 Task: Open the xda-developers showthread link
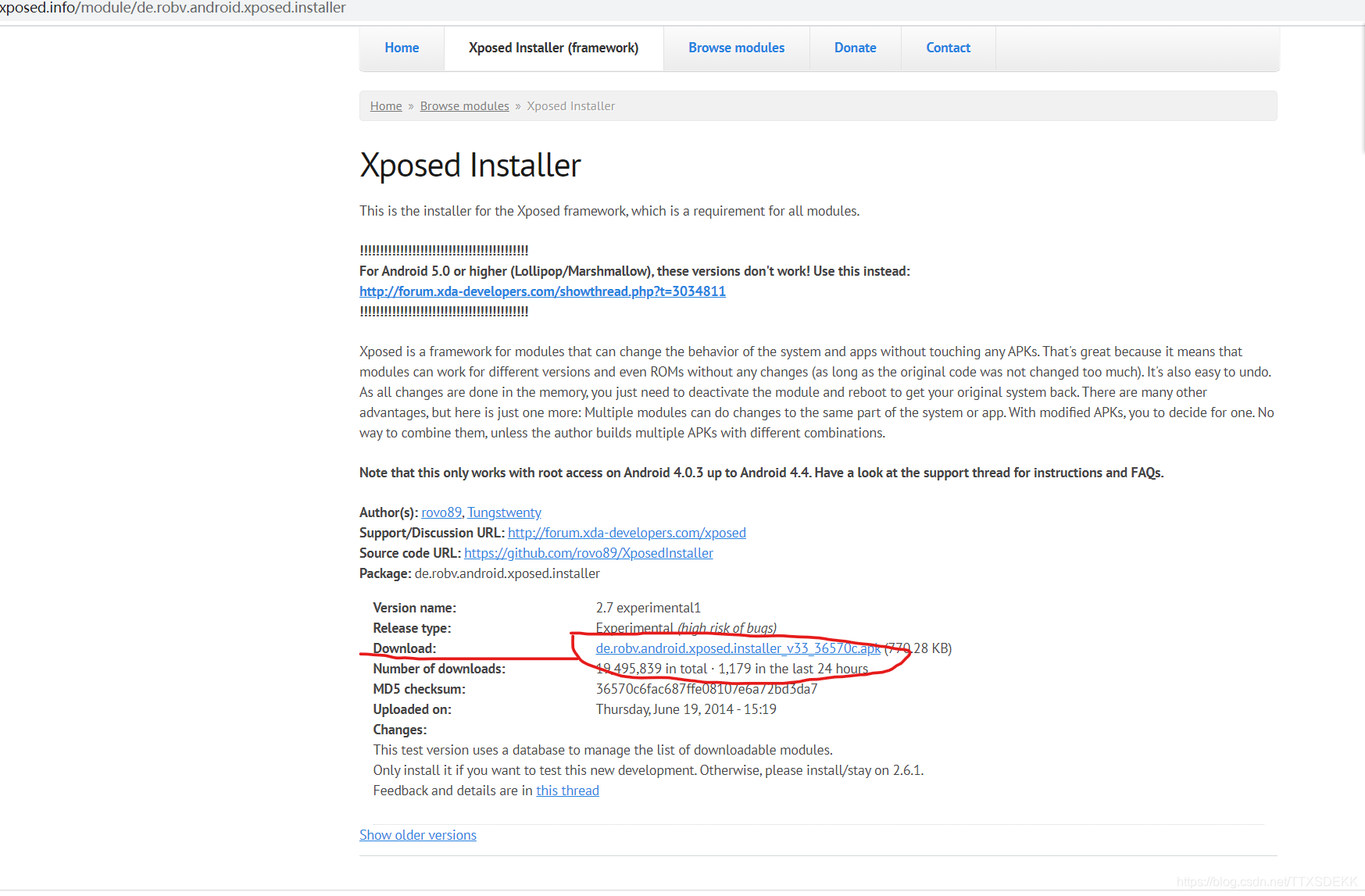(x=542, y=291)
